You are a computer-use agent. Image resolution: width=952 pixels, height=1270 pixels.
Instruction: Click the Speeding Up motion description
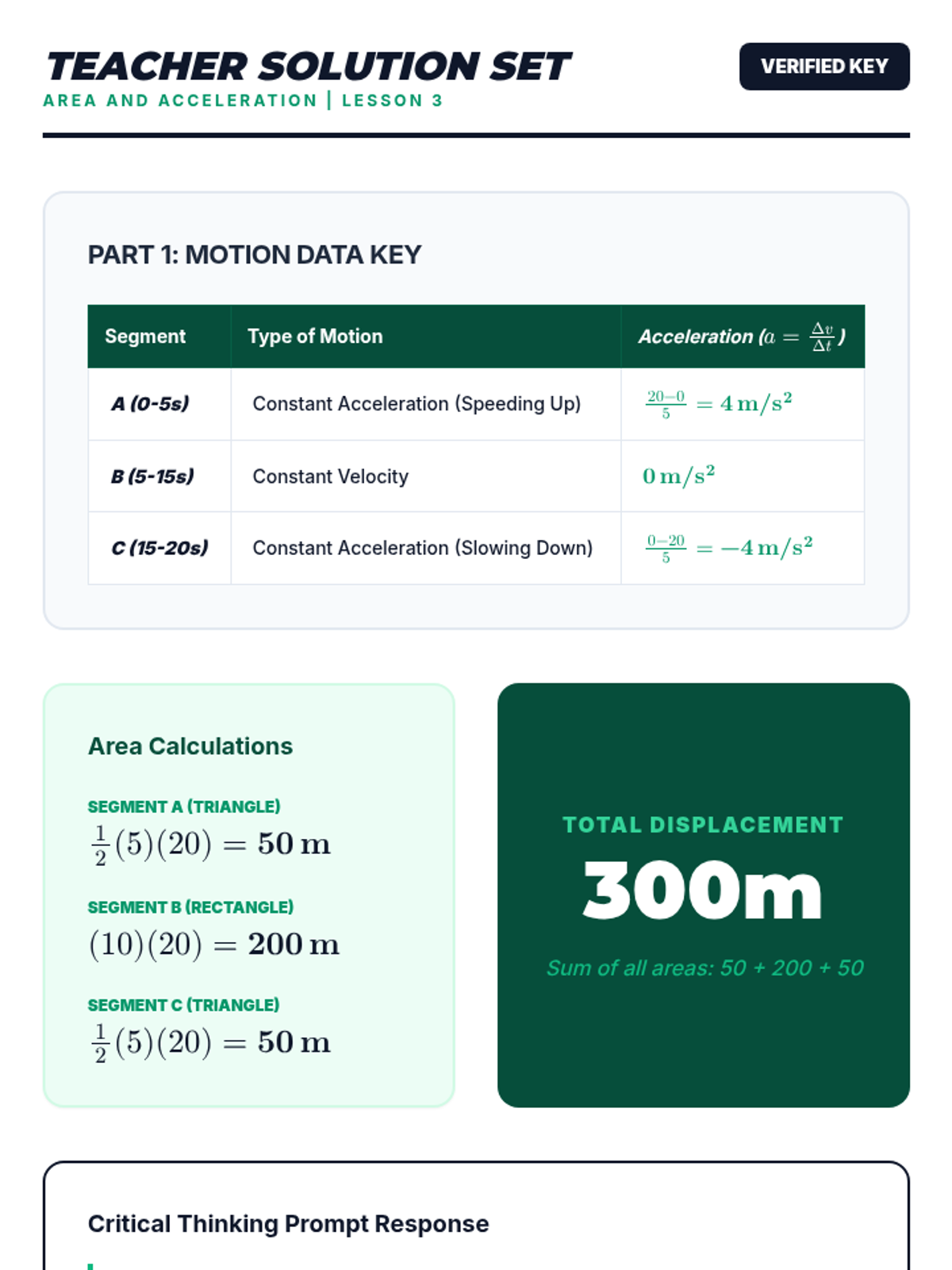pyautogui.click(x=416, y=404)
